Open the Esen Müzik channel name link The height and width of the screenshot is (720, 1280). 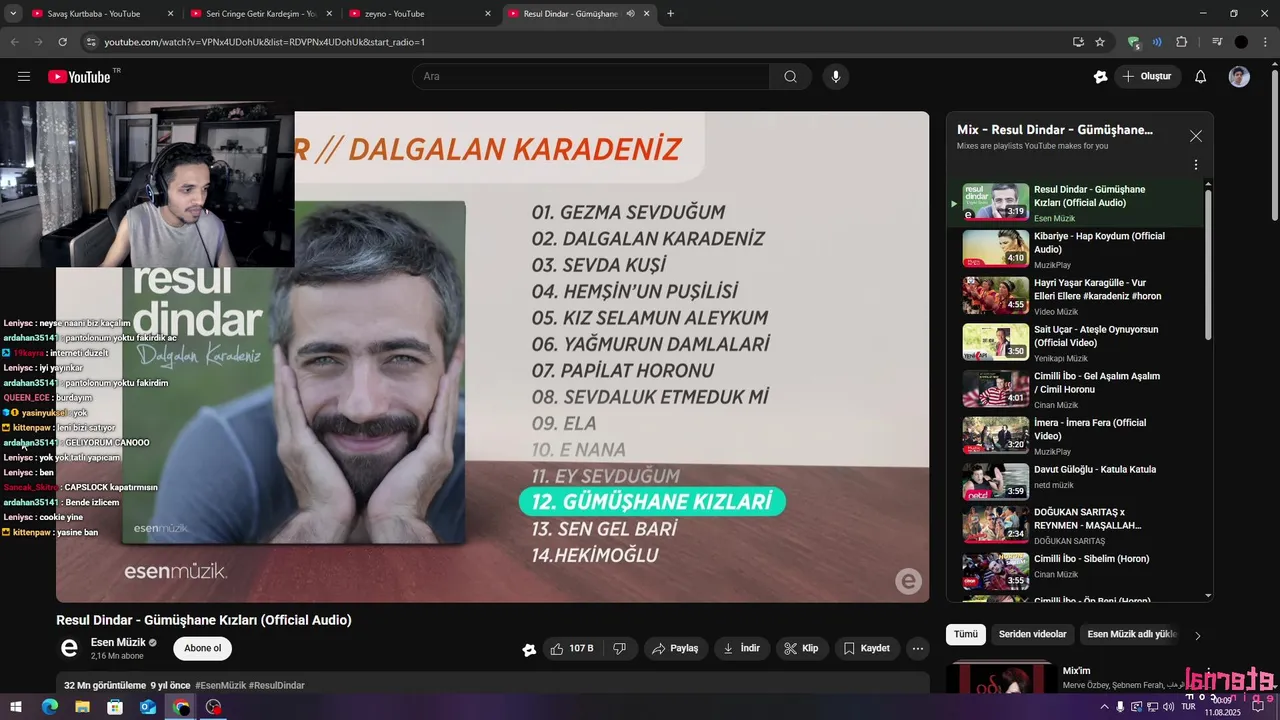118,642
